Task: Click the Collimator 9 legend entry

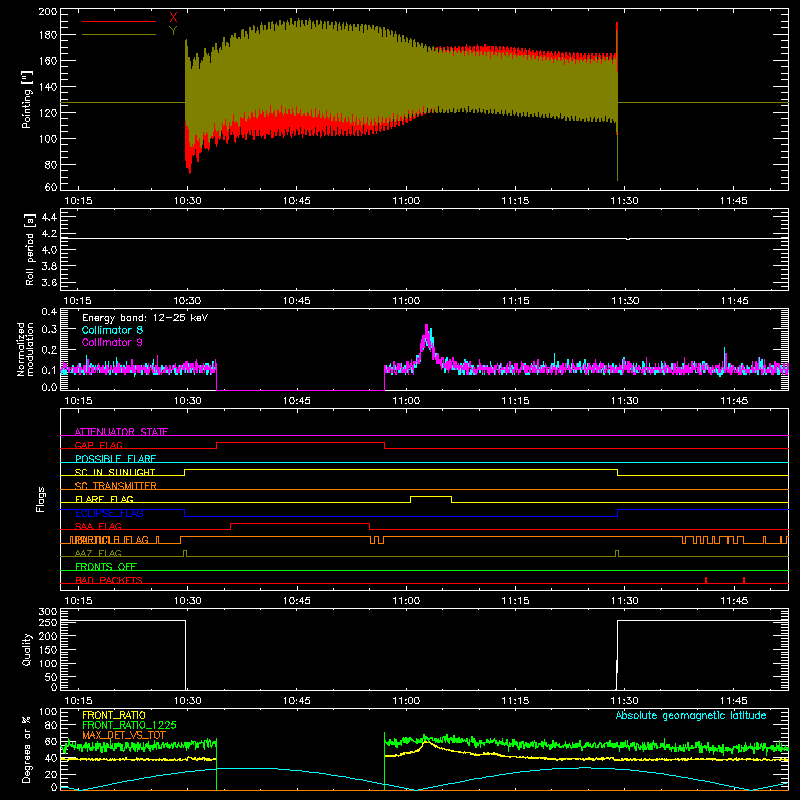Action: pyautogui.click(x=112, y=342)
